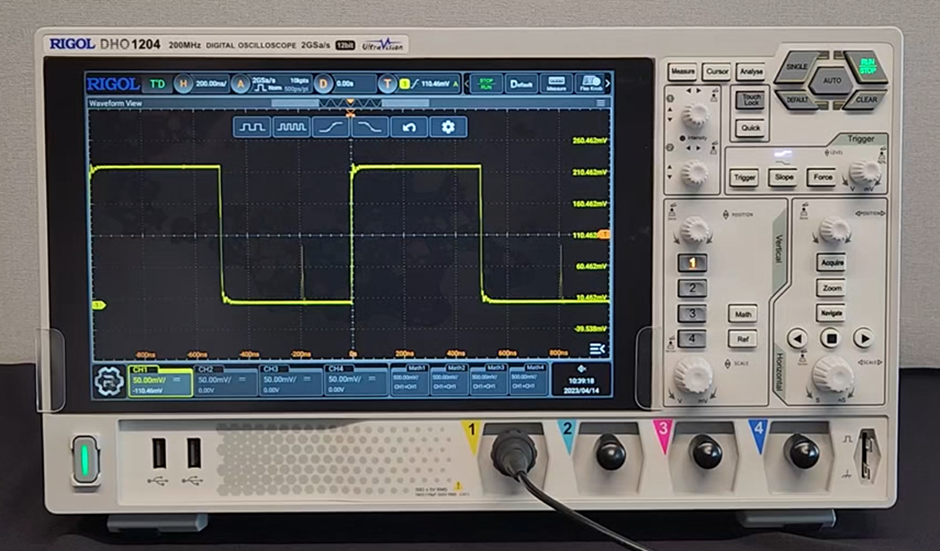Toggle vertical channel 4 button
Image resolution: width=940 pixels, height=551 pixels.
[692, 338]
